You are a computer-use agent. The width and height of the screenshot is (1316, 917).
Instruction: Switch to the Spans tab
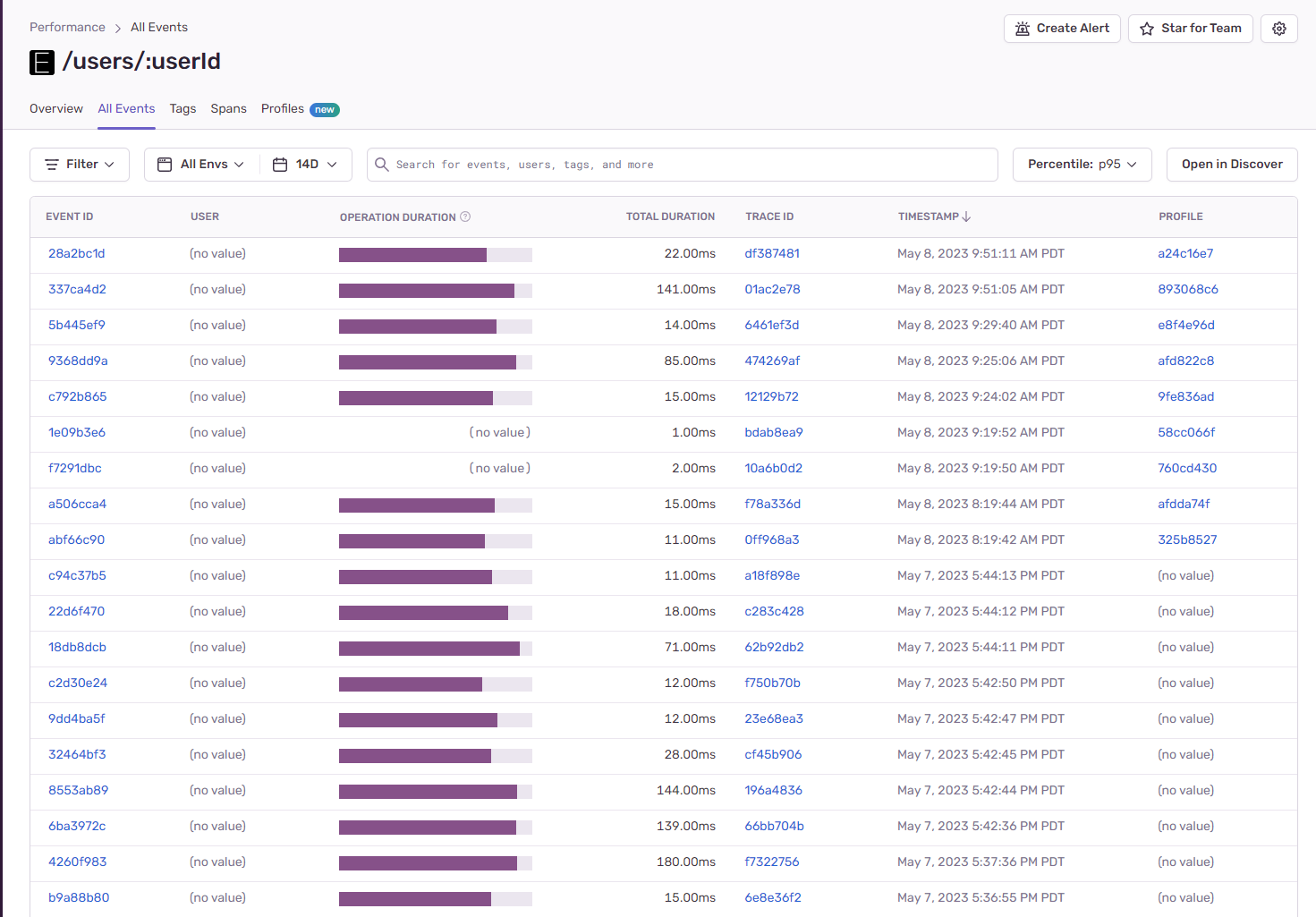228,108
